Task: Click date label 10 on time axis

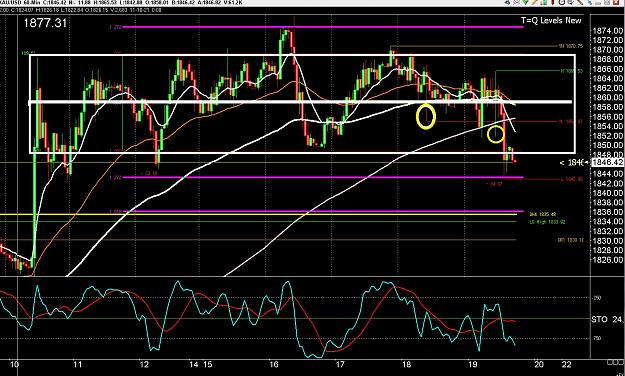Action: click(14, 365)
